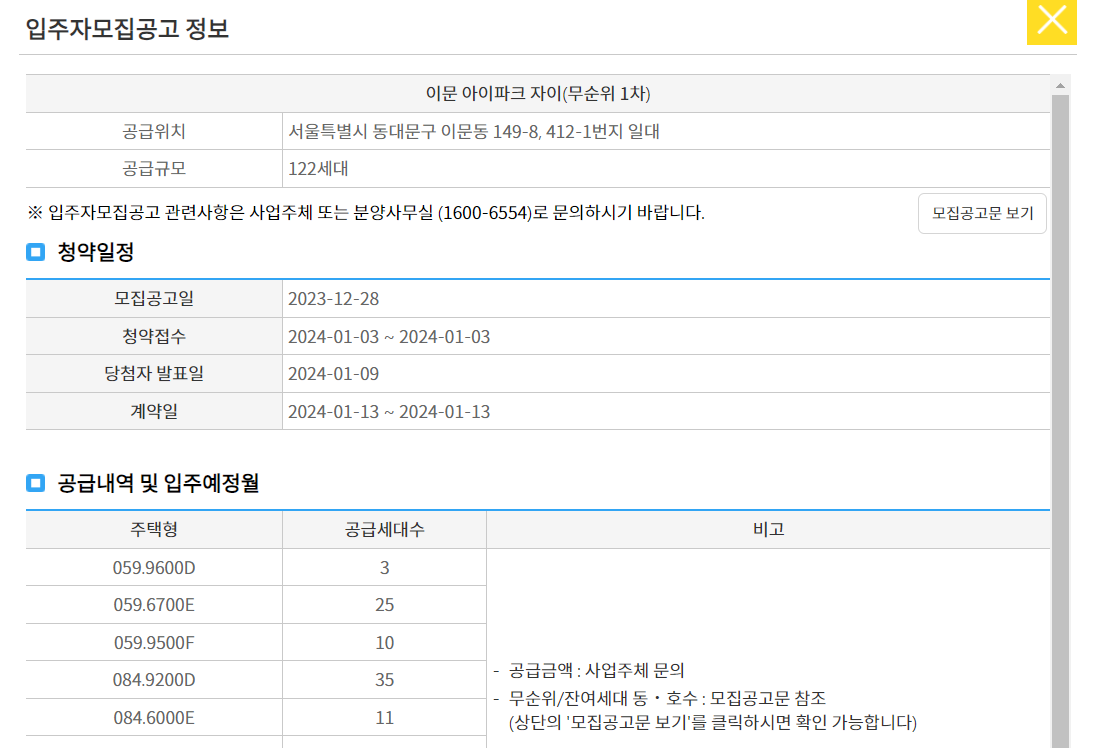Select housing type 084.9200D
The image size is (1099, 748).
click(154, 680)
